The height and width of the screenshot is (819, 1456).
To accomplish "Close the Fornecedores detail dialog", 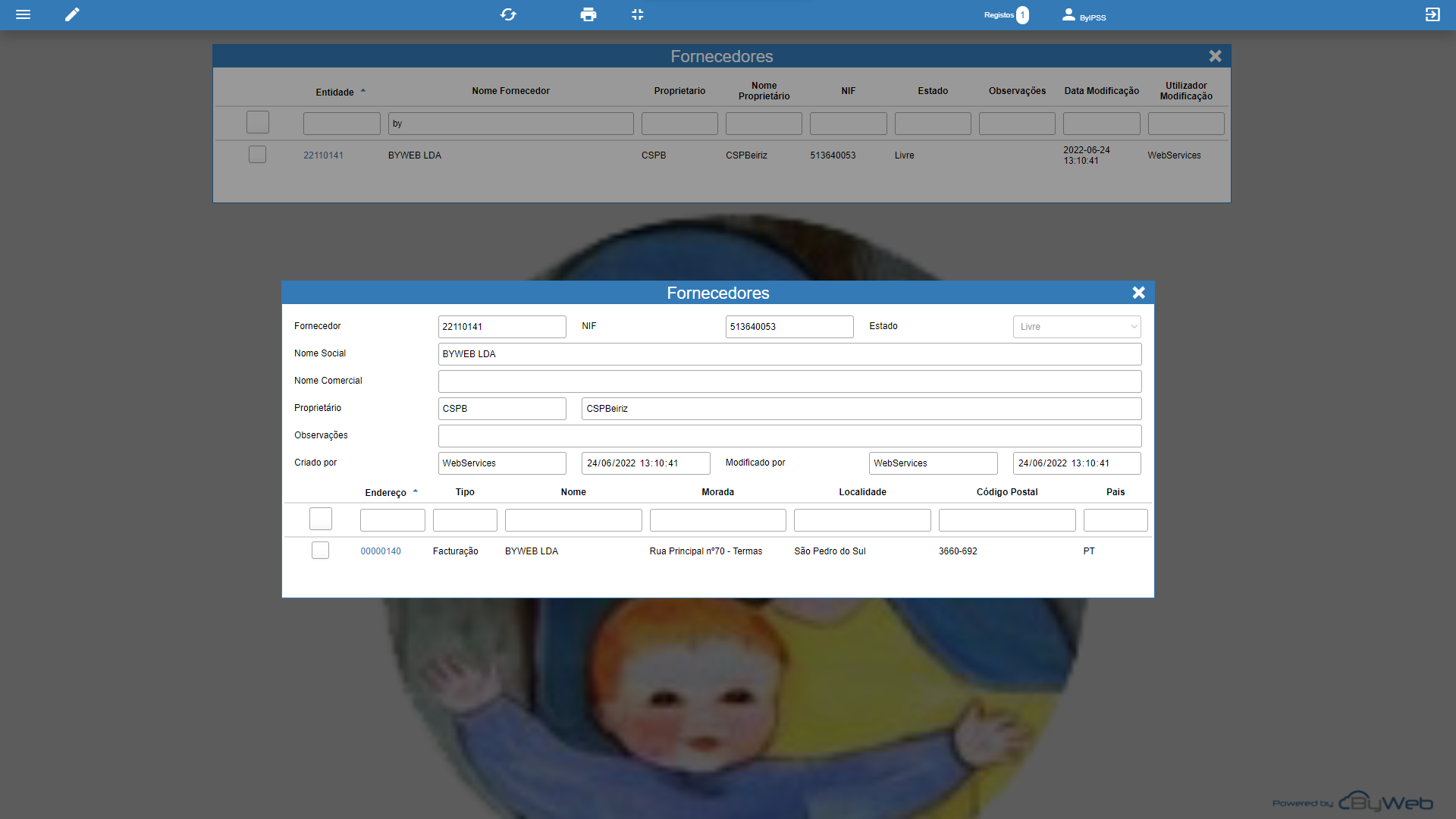I will click(x=1138, y=293).
